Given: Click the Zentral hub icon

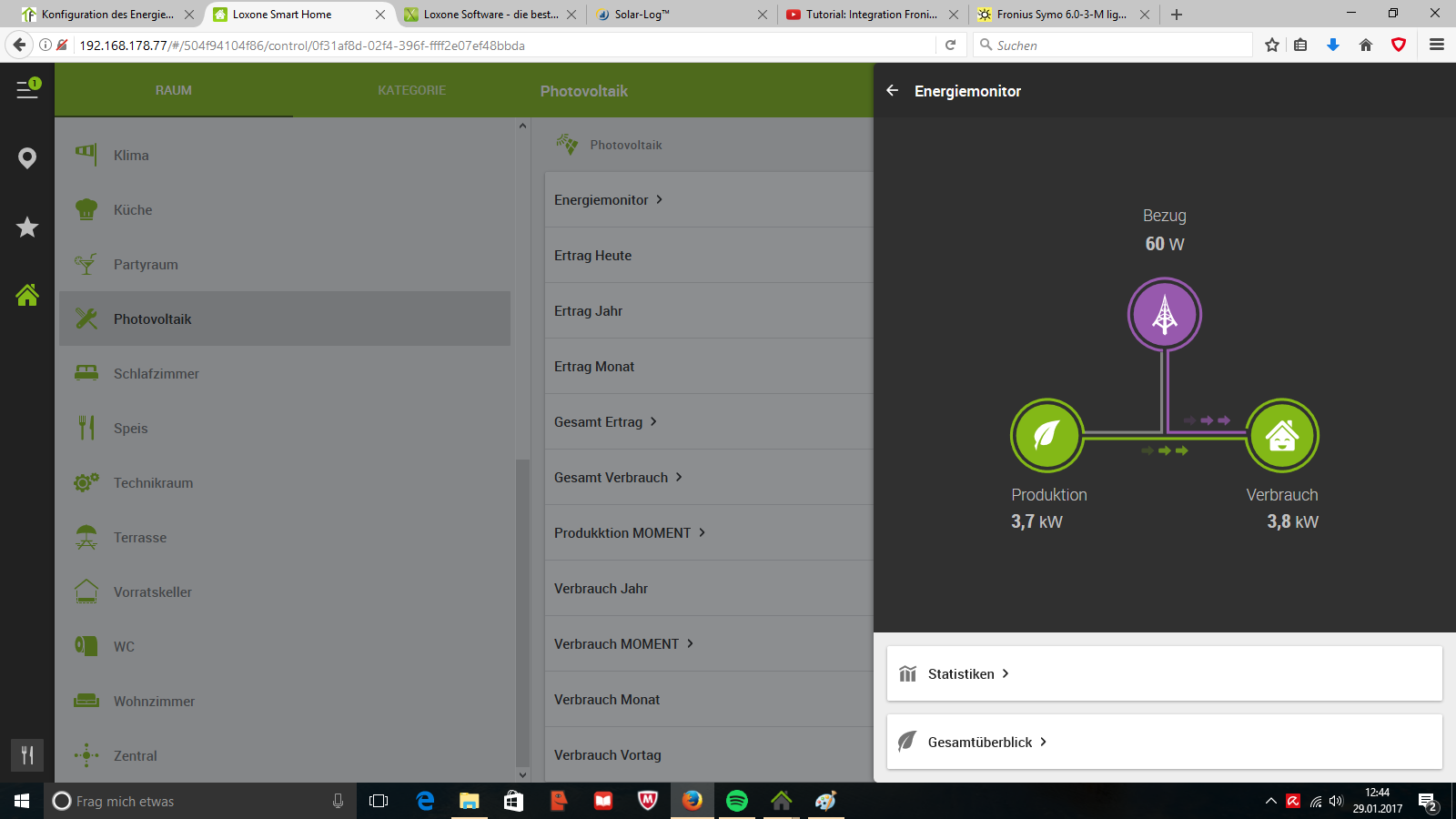Looking at the screenshot, I should [x=86, y=755].
